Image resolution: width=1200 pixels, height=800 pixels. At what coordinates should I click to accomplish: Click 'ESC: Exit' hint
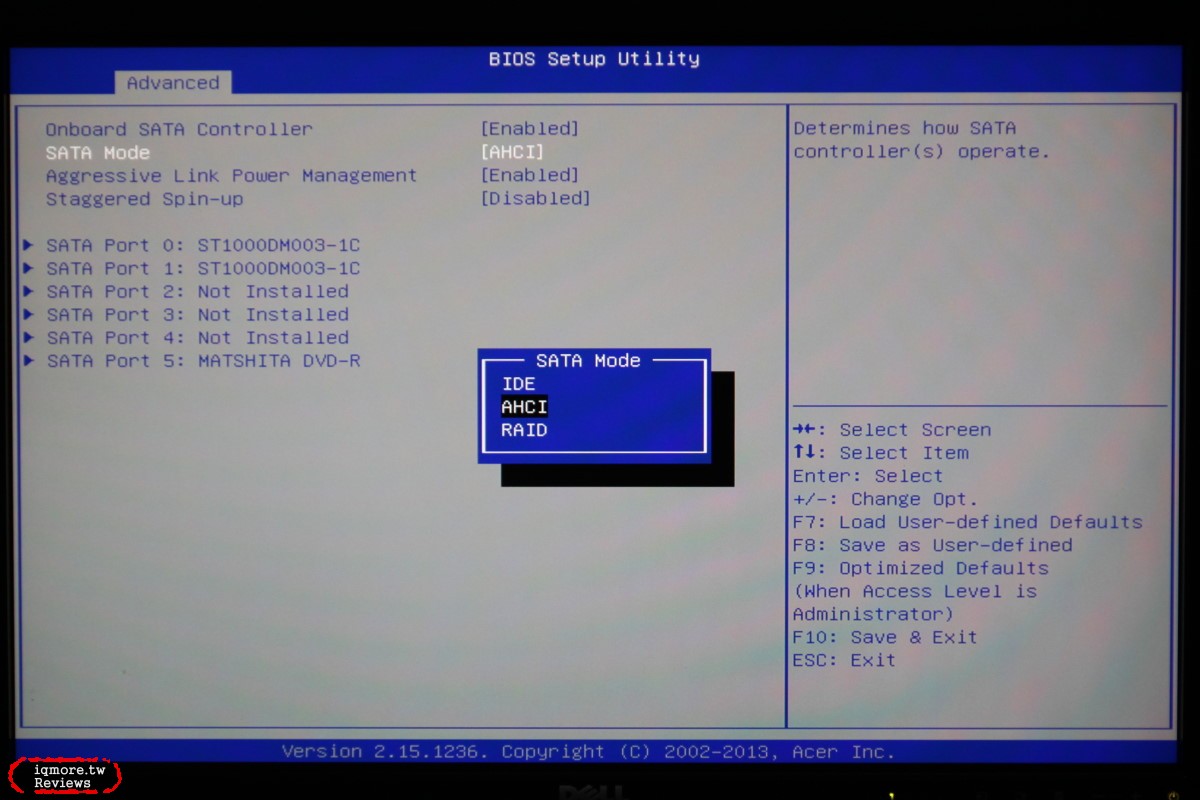point(844,660)
